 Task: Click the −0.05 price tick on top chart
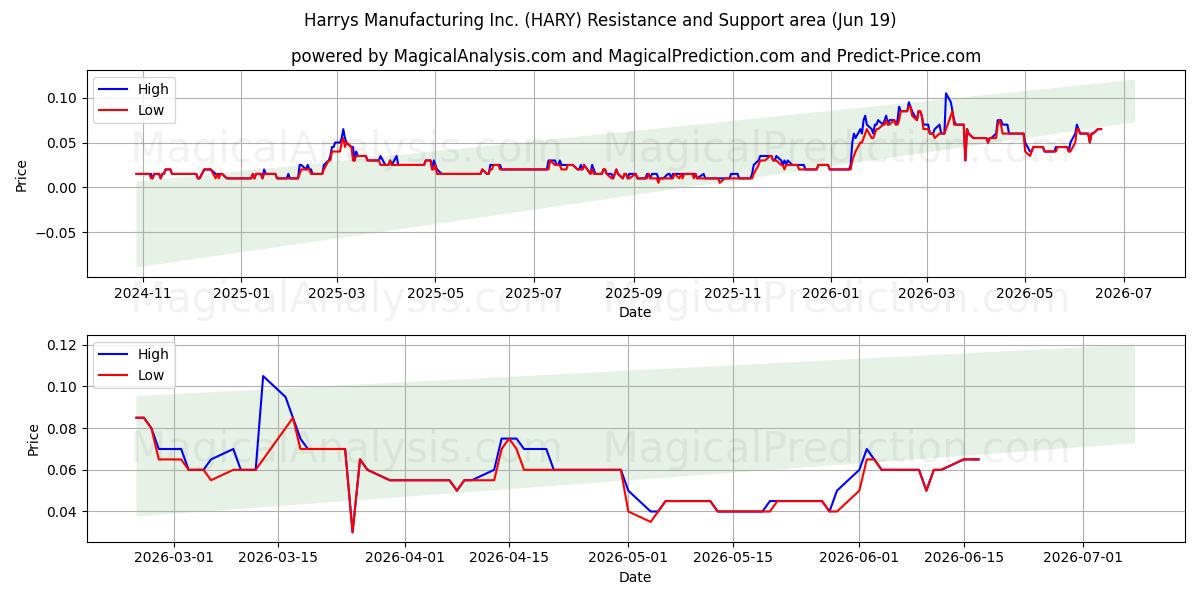coord(59,233)
